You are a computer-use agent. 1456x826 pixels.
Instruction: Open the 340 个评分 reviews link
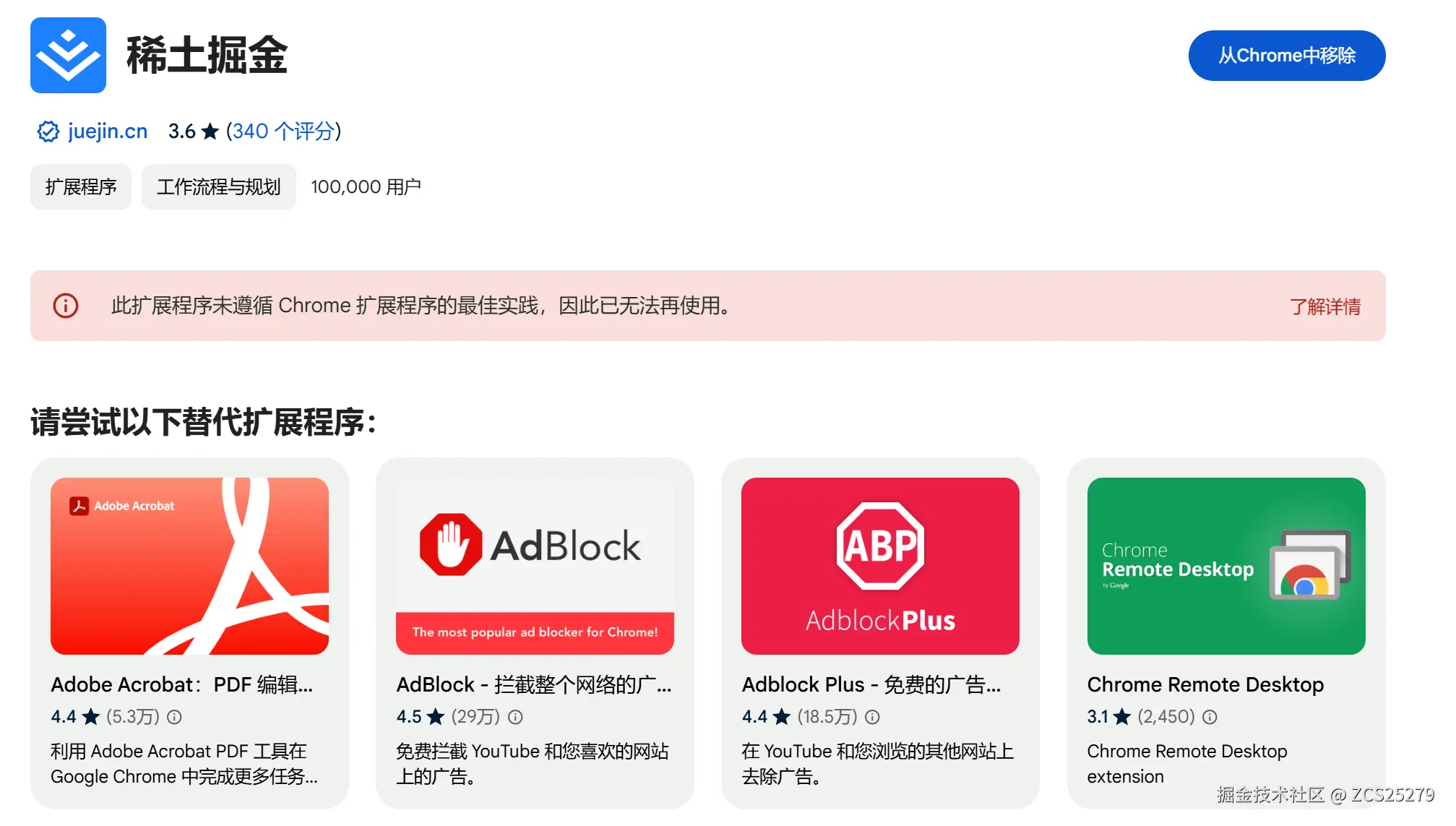(283, 132)
